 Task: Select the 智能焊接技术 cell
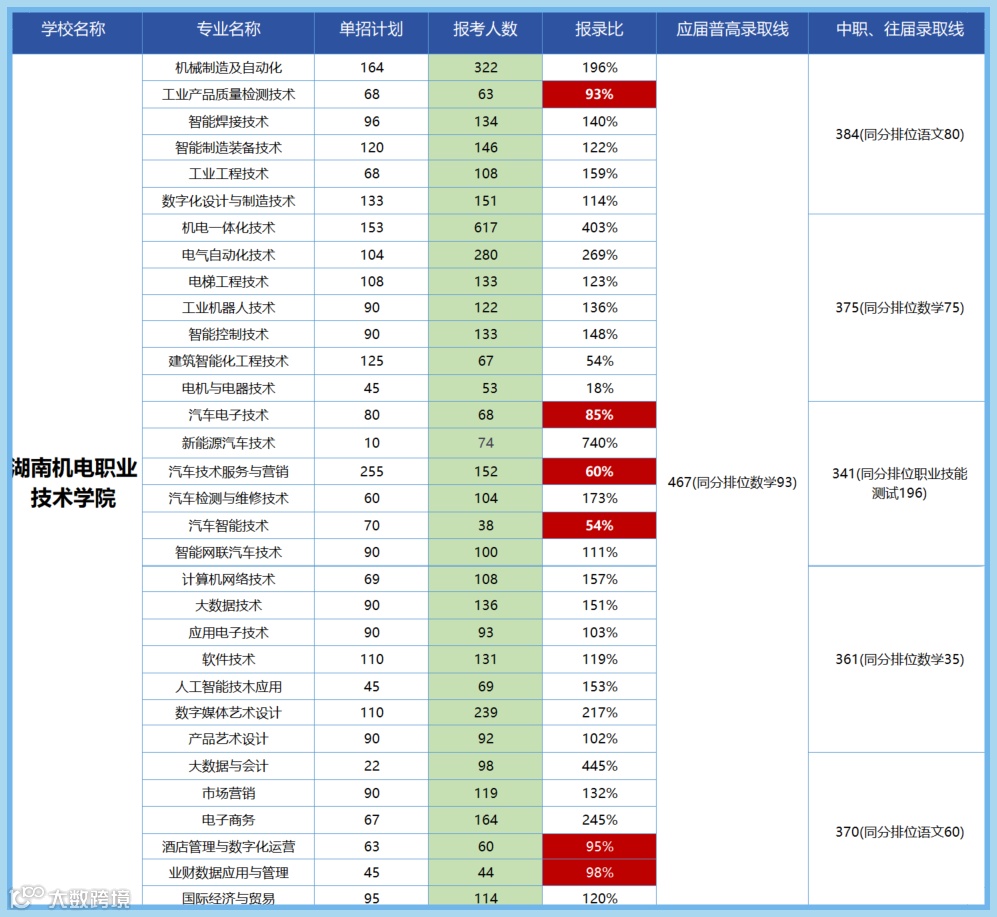pos(228,121)
